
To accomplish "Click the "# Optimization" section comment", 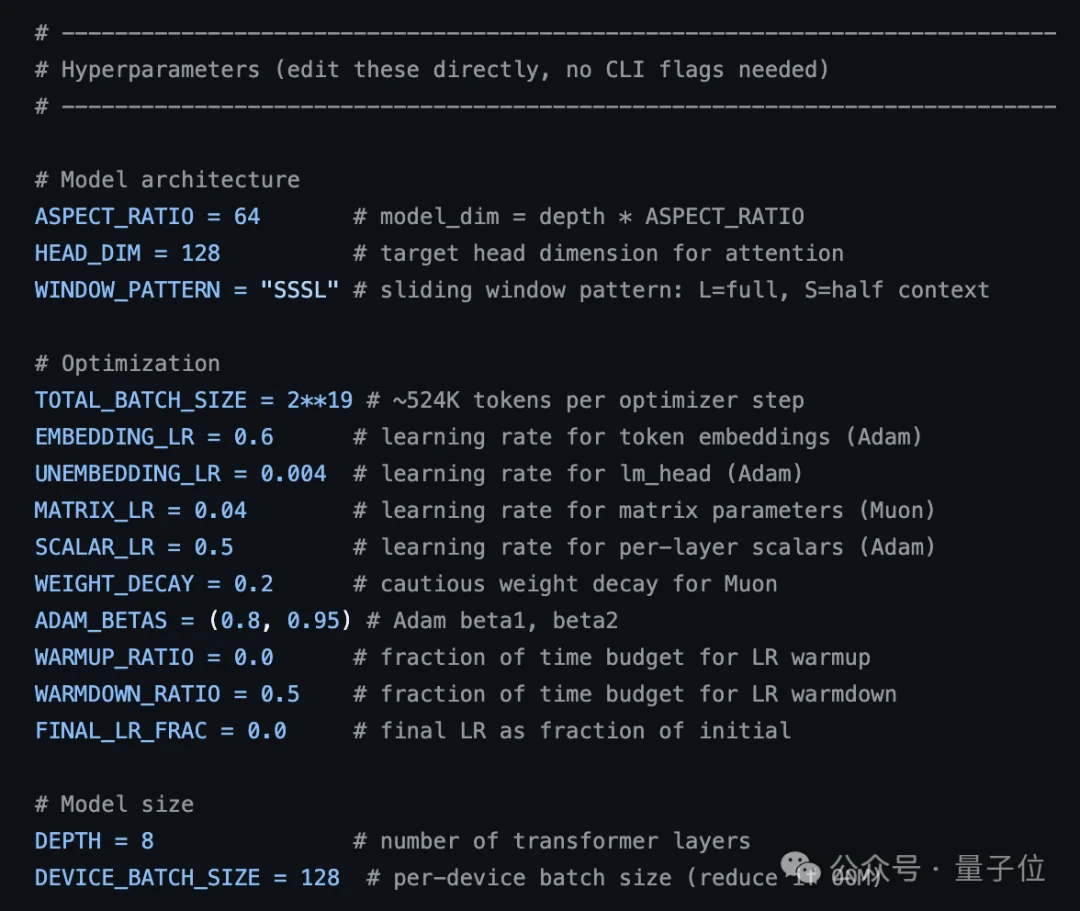I will 127,364.
